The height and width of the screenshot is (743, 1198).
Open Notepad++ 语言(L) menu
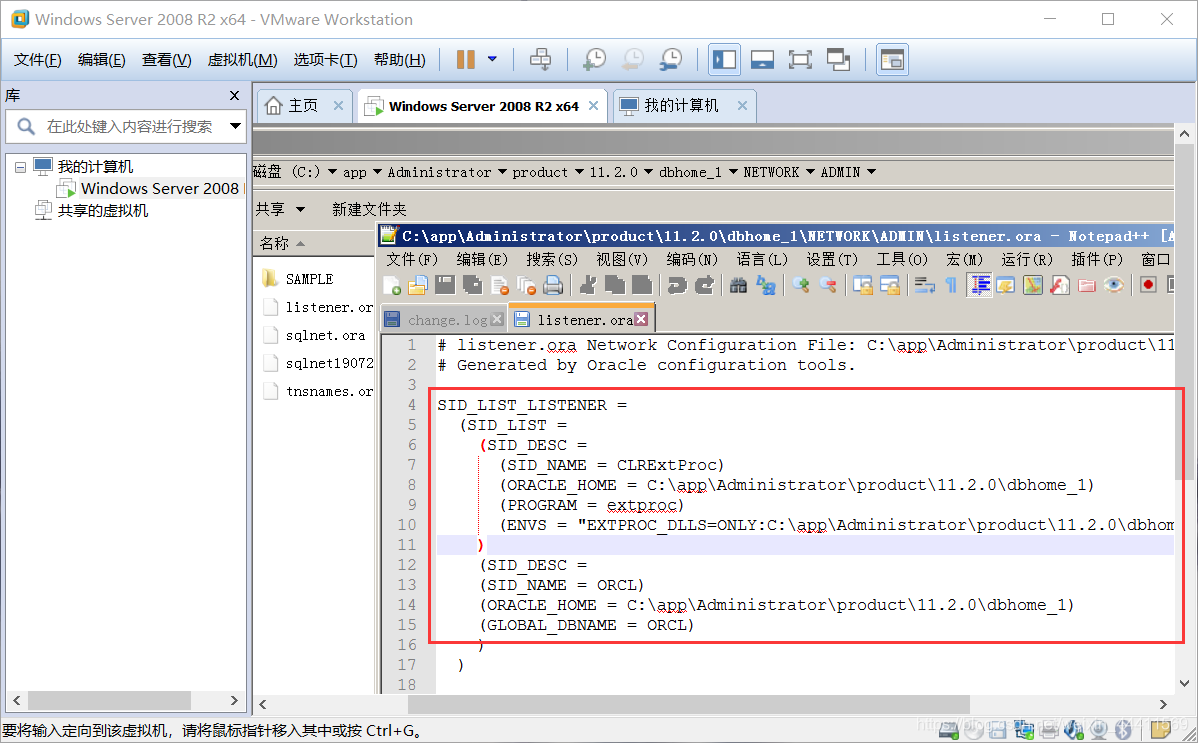762,259
